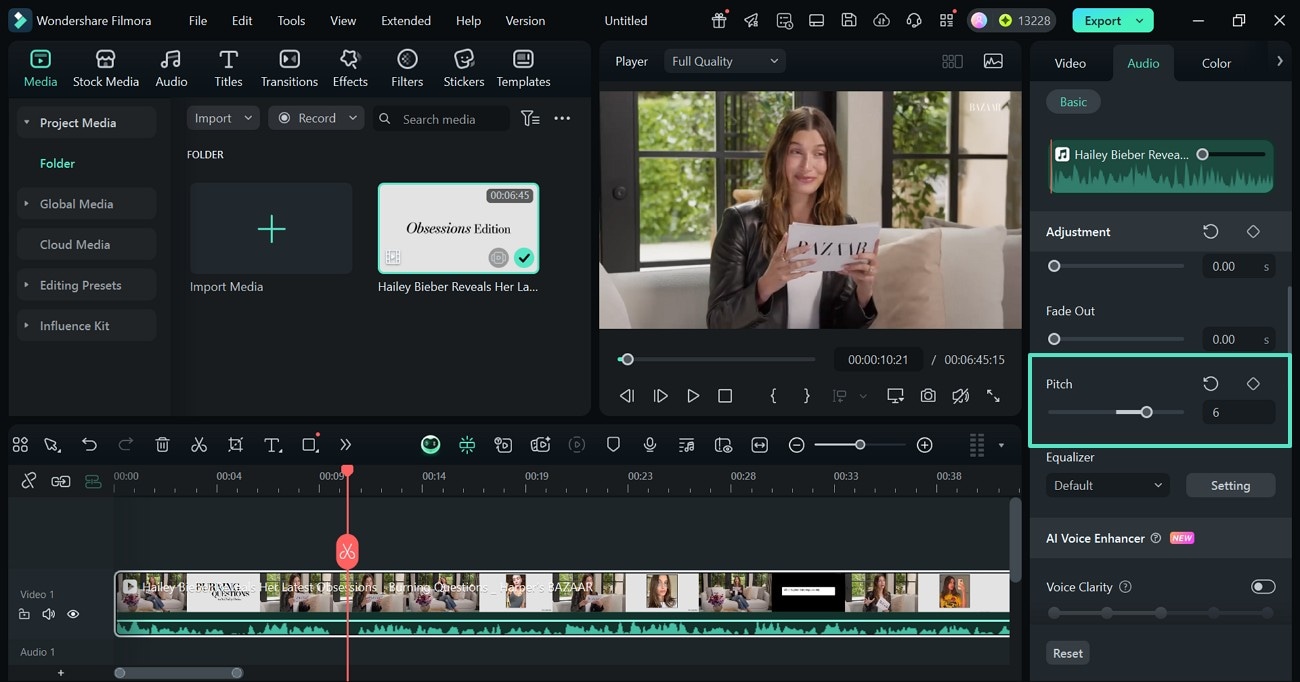Select the Split scissors tool in the timeline toolbar
Image resolution: width=1300 pixels, height=682 pixels.
point(198,444)
